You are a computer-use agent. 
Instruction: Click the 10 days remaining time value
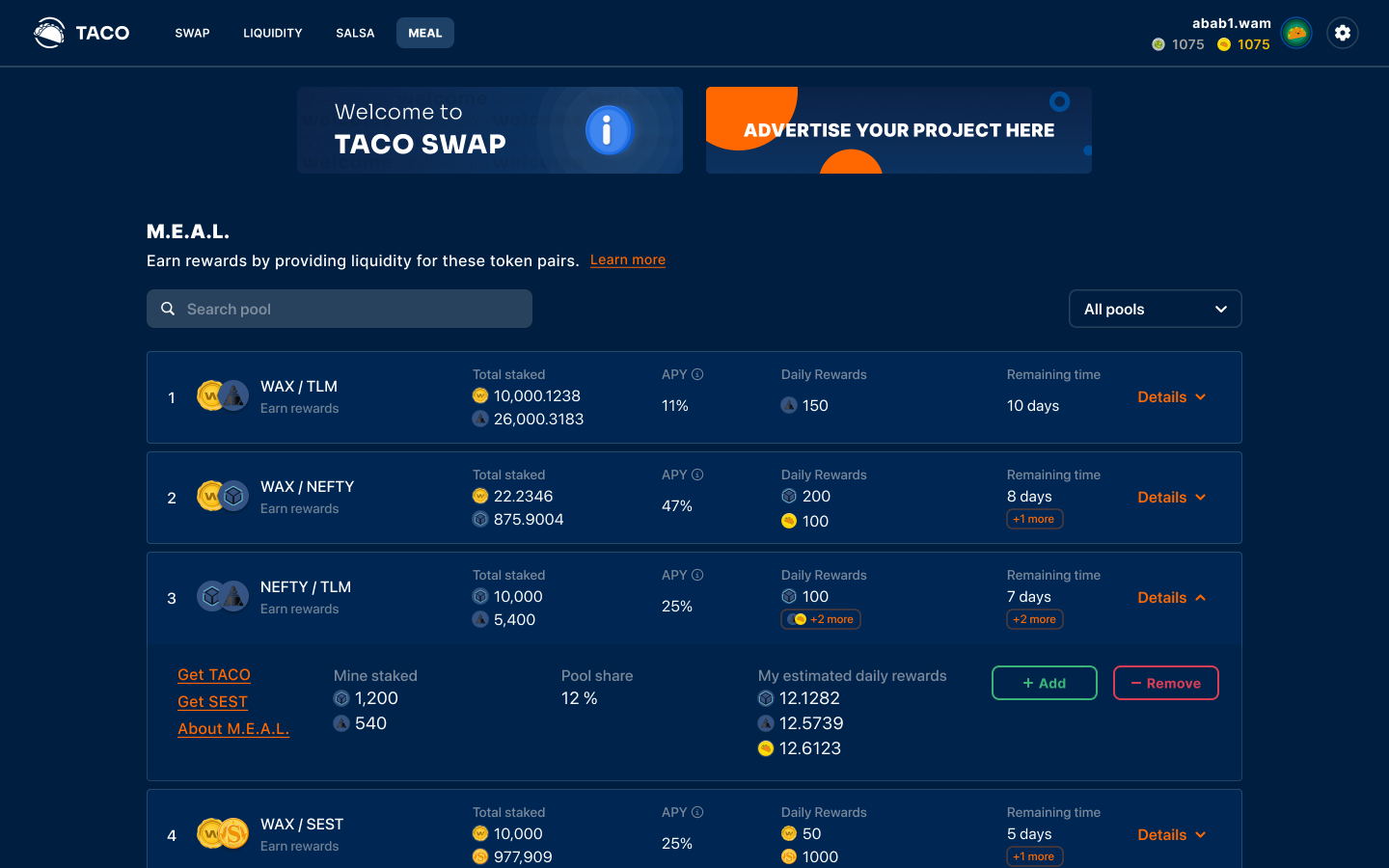point(1033,405)
